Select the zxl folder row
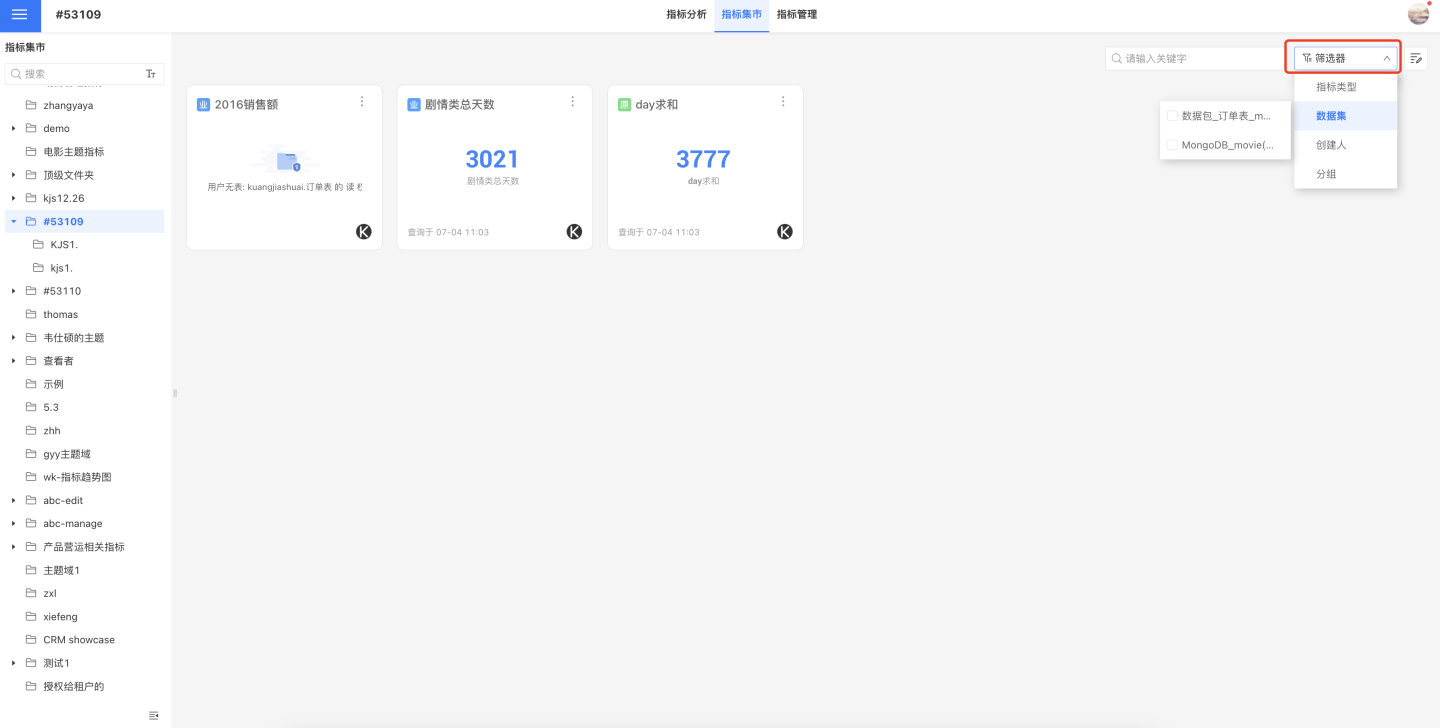This screenshot has width=1440, height=728. point(85,593)
